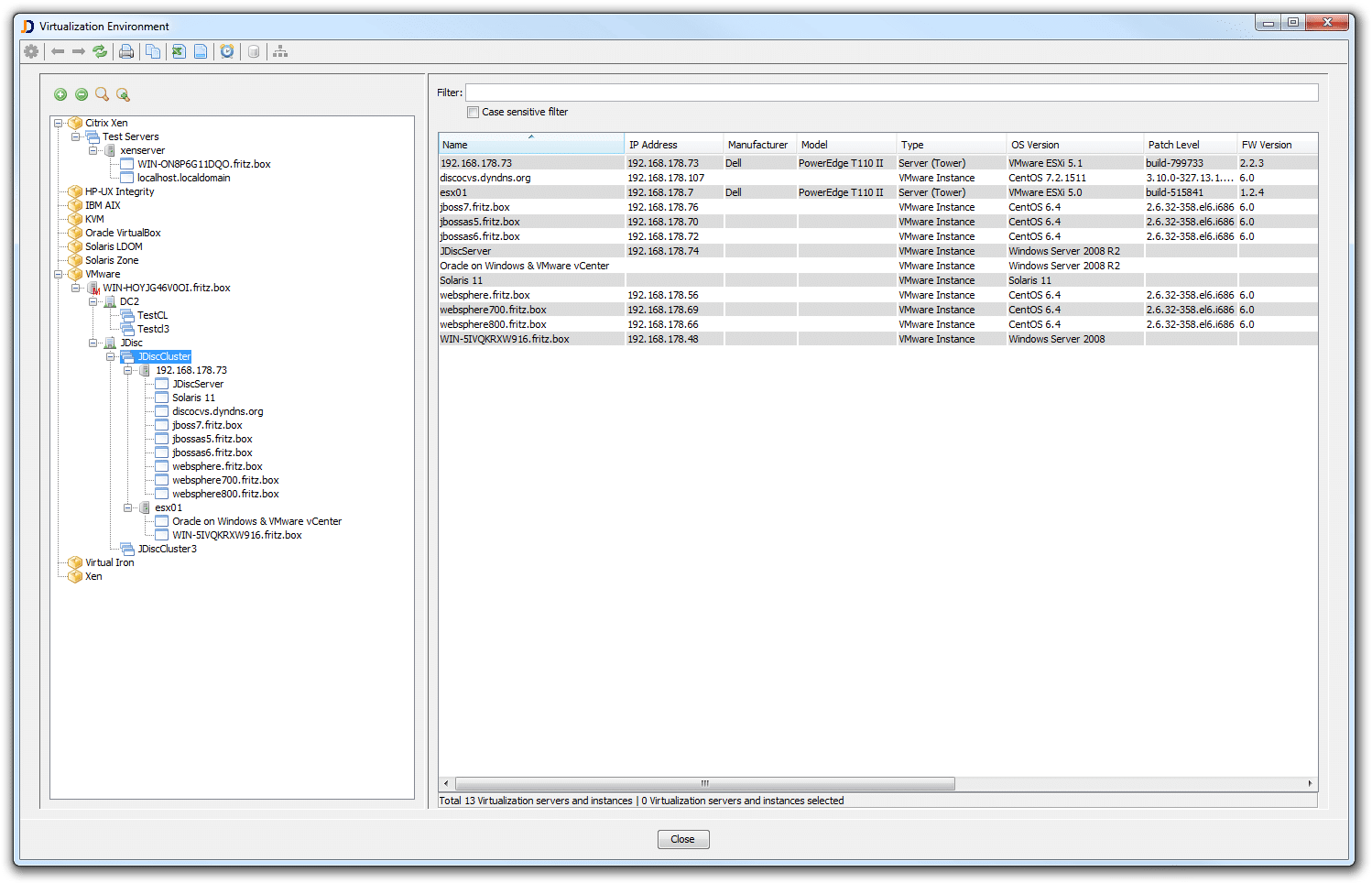The image size is (1372, 883).
Task: Collapse the Citrix Xen tree node
Action: pyautogui.click(x=59, y=123)
